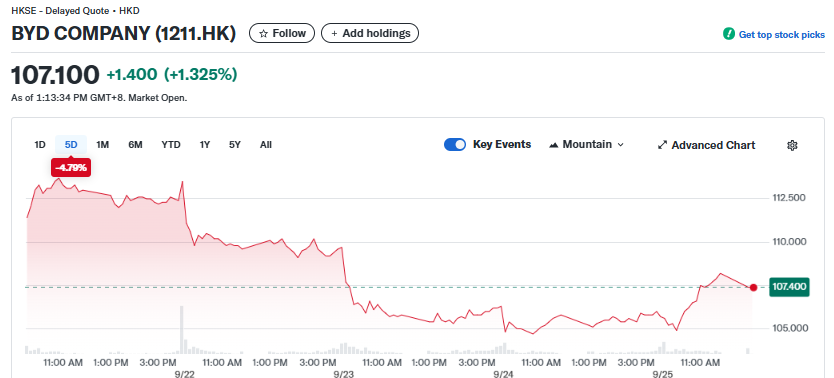The height and width of the screenshot is (378, 834).
Task: Click the Add holdings button
Action: [370, 33]
